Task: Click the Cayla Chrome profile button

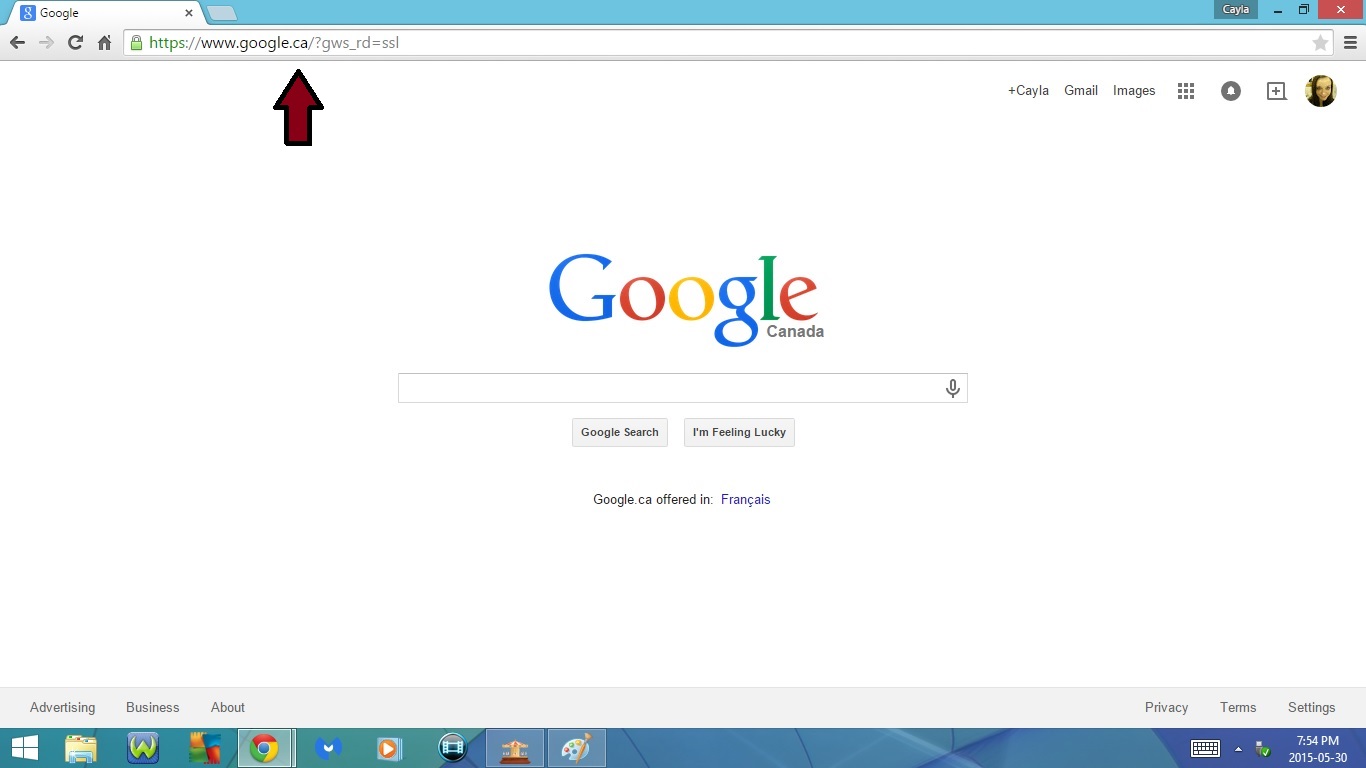Action: coord(1236,9)
